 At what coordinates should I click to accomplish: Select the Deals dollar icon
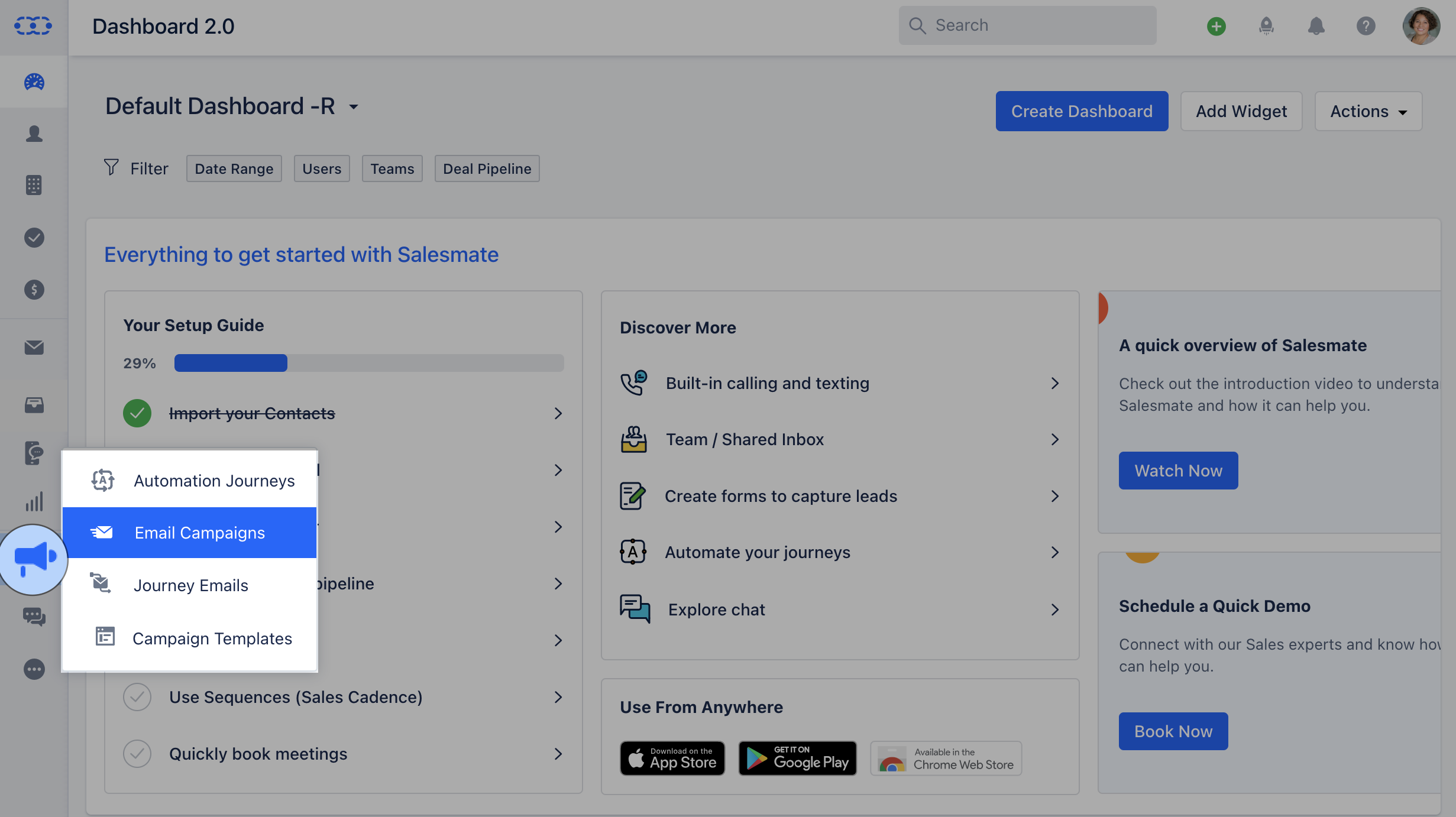(x=34, y=290)
